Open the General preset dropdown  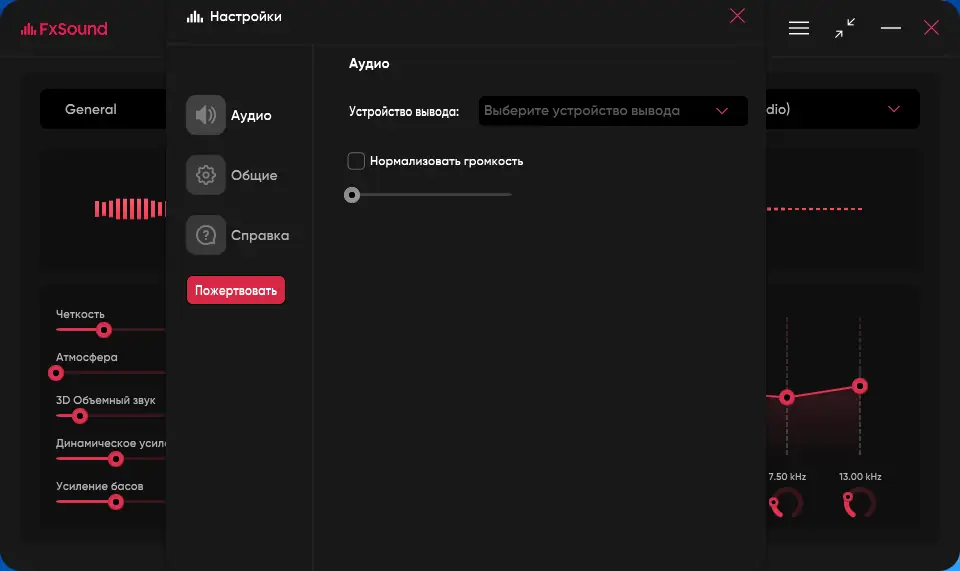(x=100, y=109)
